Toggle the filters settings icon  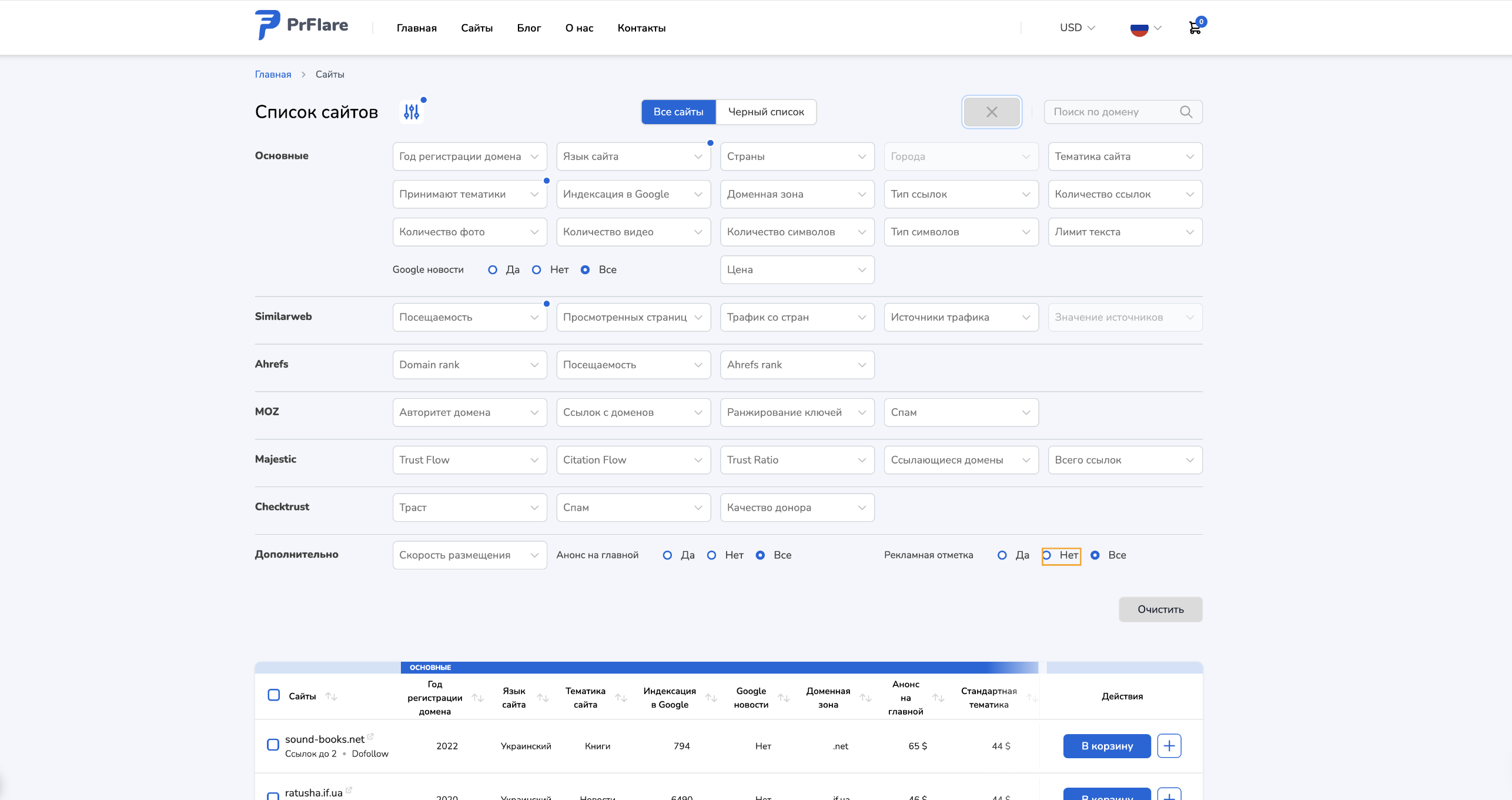[x=412, y=112]
